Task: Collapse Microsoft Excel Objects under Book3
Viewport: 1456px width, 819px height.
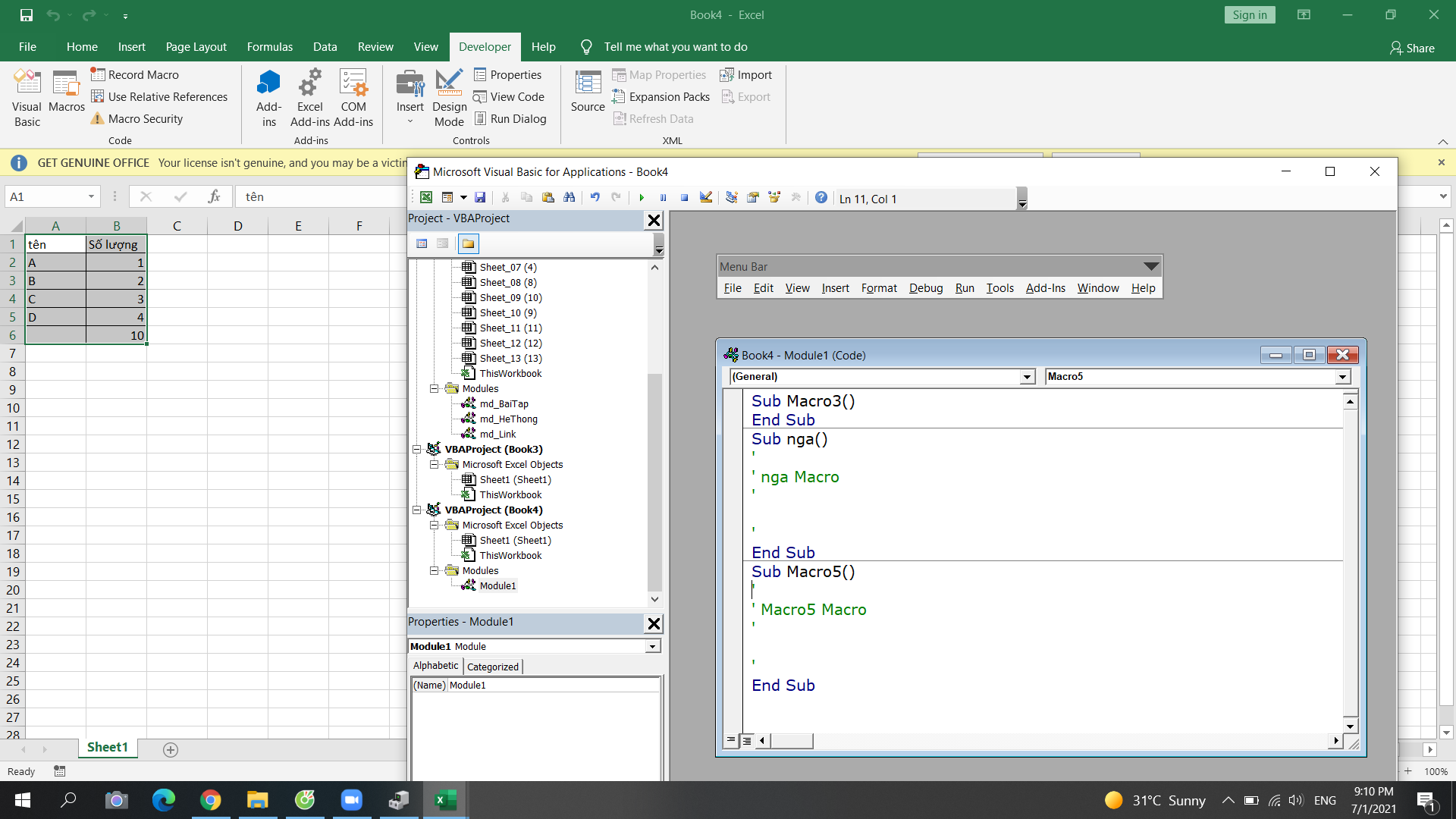Action: tap(434, 465)
